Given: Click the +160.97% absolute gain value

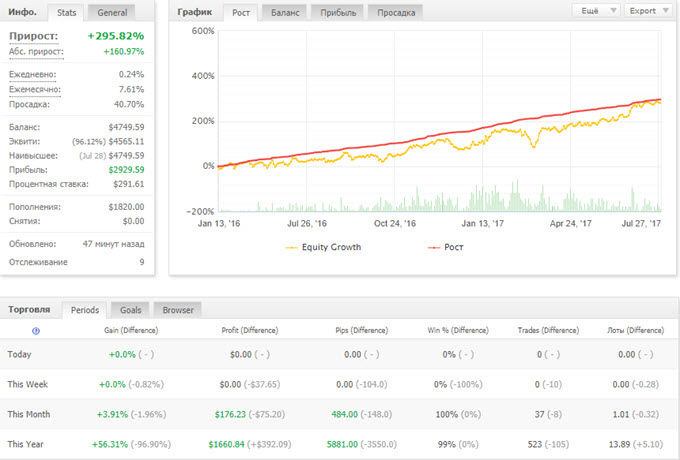Looking at the screenshot, I should 124,52.
